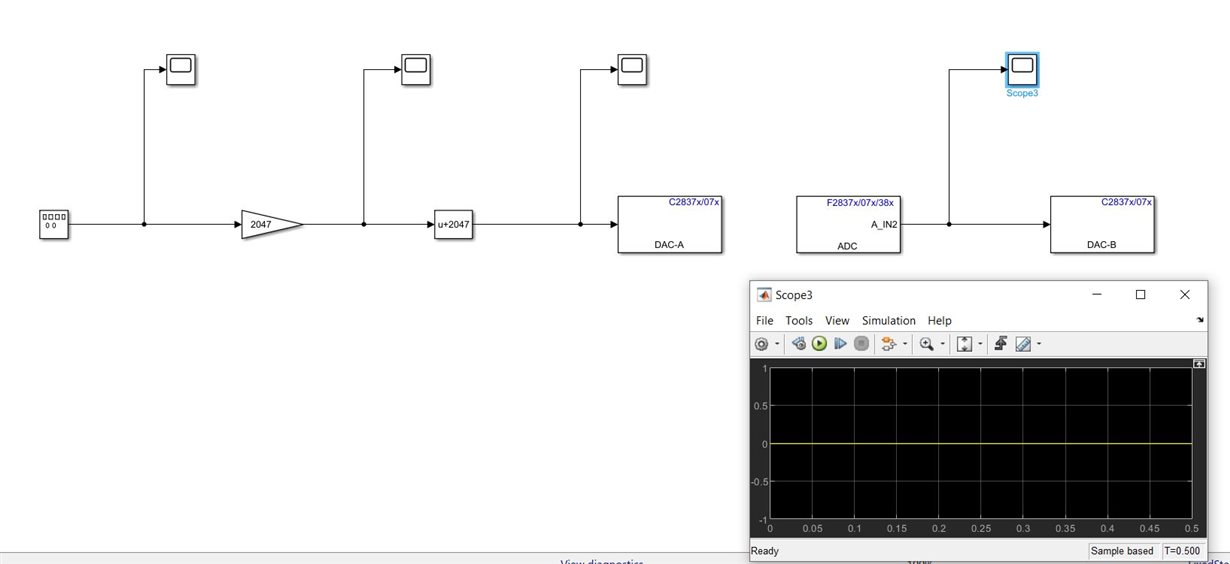This screenshot has width=1230, height=564.
Task: Click the Scale Y-axis limits icon
Action: click(x=965, y=343)
